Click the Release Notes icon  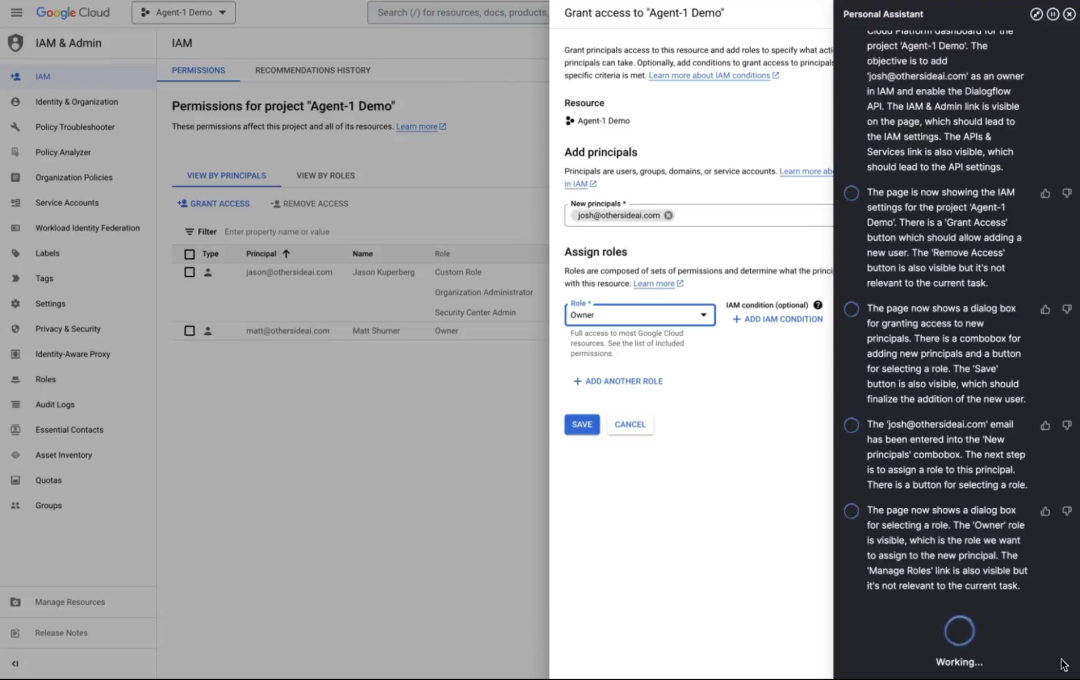15,633
